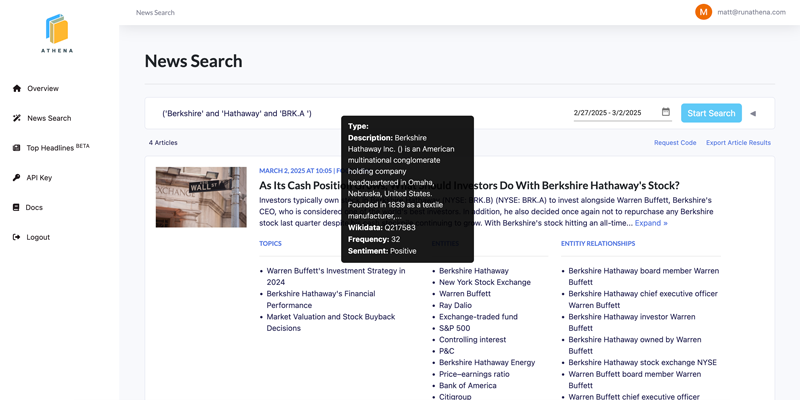Screen dimensions: 800x400
Task: Click the Warren Buffett entity
Action: click(465, 294)
